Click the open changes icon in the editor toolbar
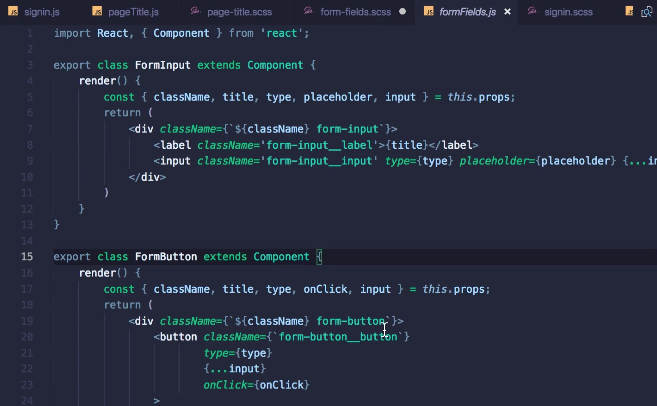This screenshot has width=657, height=406. point(647,12)
